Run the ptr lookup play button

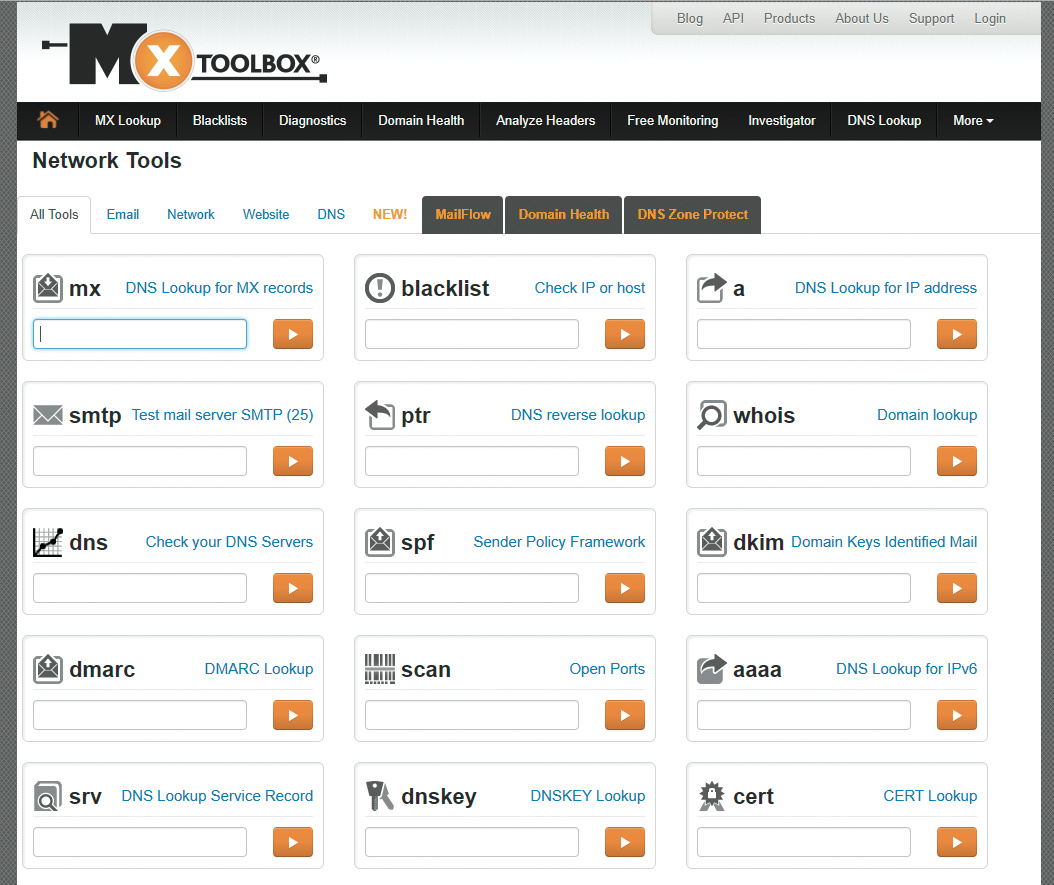coord(625,461)
